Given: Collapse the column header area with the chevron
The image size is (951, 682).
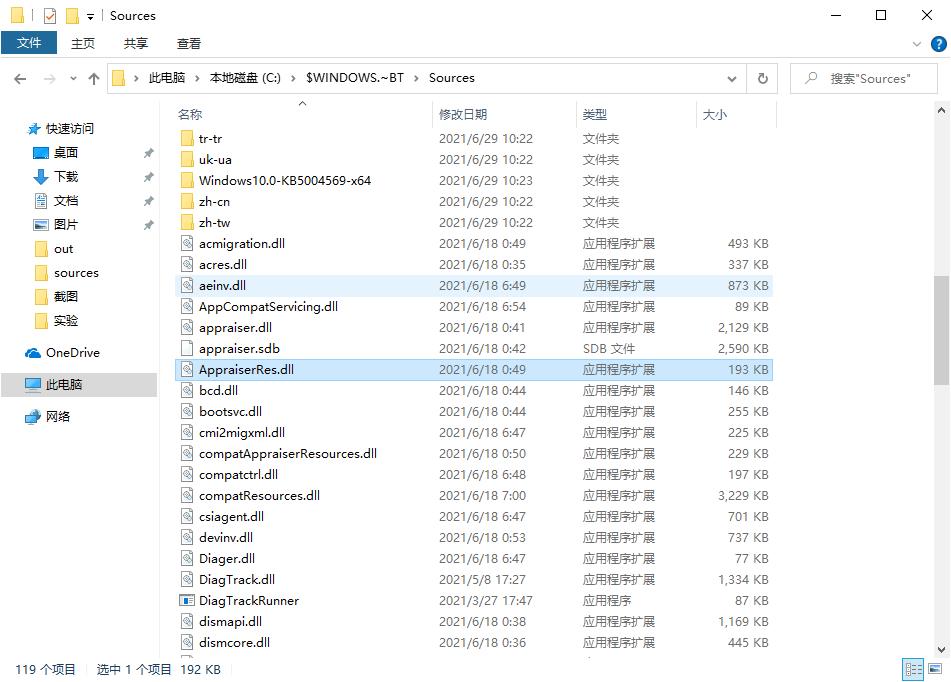Looking at the screenshot, I should 302,103.
